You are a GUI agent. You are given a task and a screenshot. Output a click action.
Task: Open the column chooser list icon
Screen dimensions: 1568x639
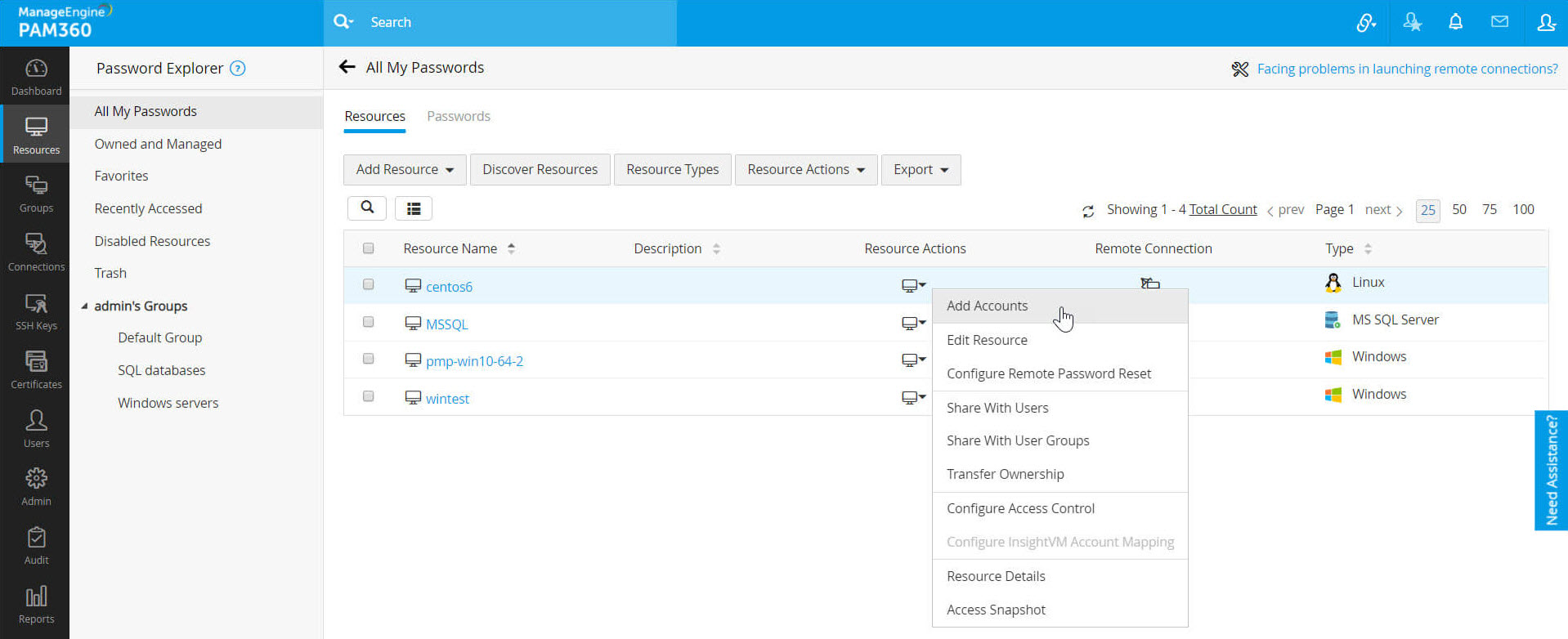pos(414,208)
